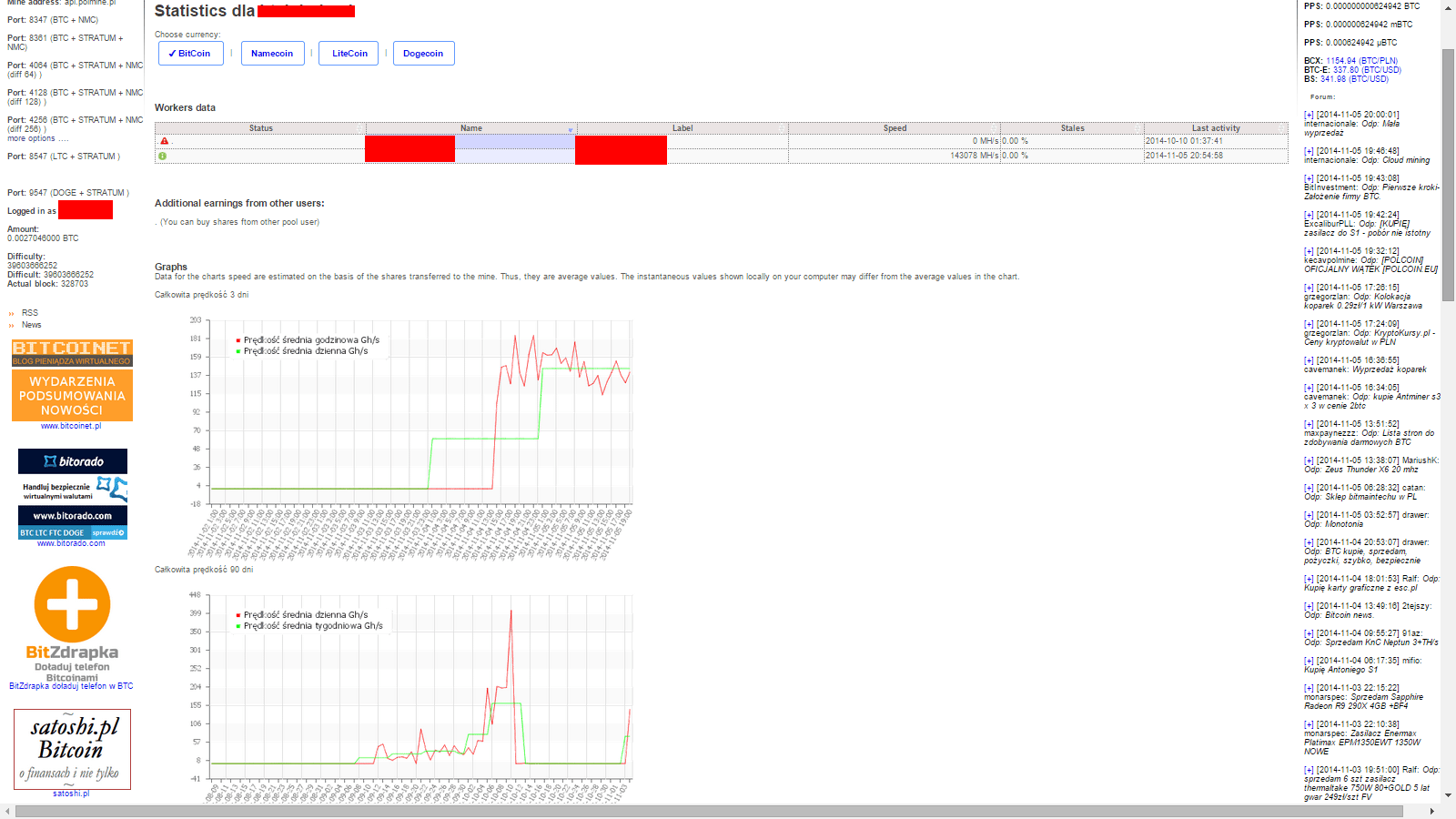1456x819 pixels.
Task: Click the green active worker status icon
Action: point(163,156)
